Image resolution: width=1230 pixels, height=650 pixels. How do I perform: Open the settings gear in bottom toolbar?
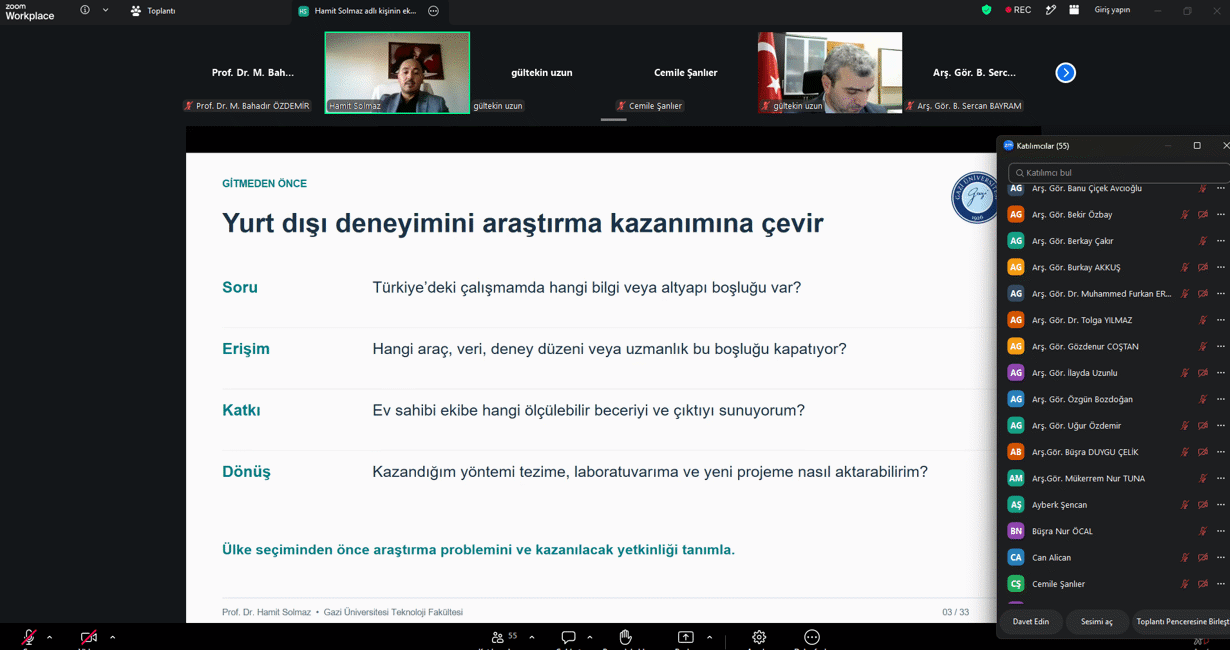(759, 637)
